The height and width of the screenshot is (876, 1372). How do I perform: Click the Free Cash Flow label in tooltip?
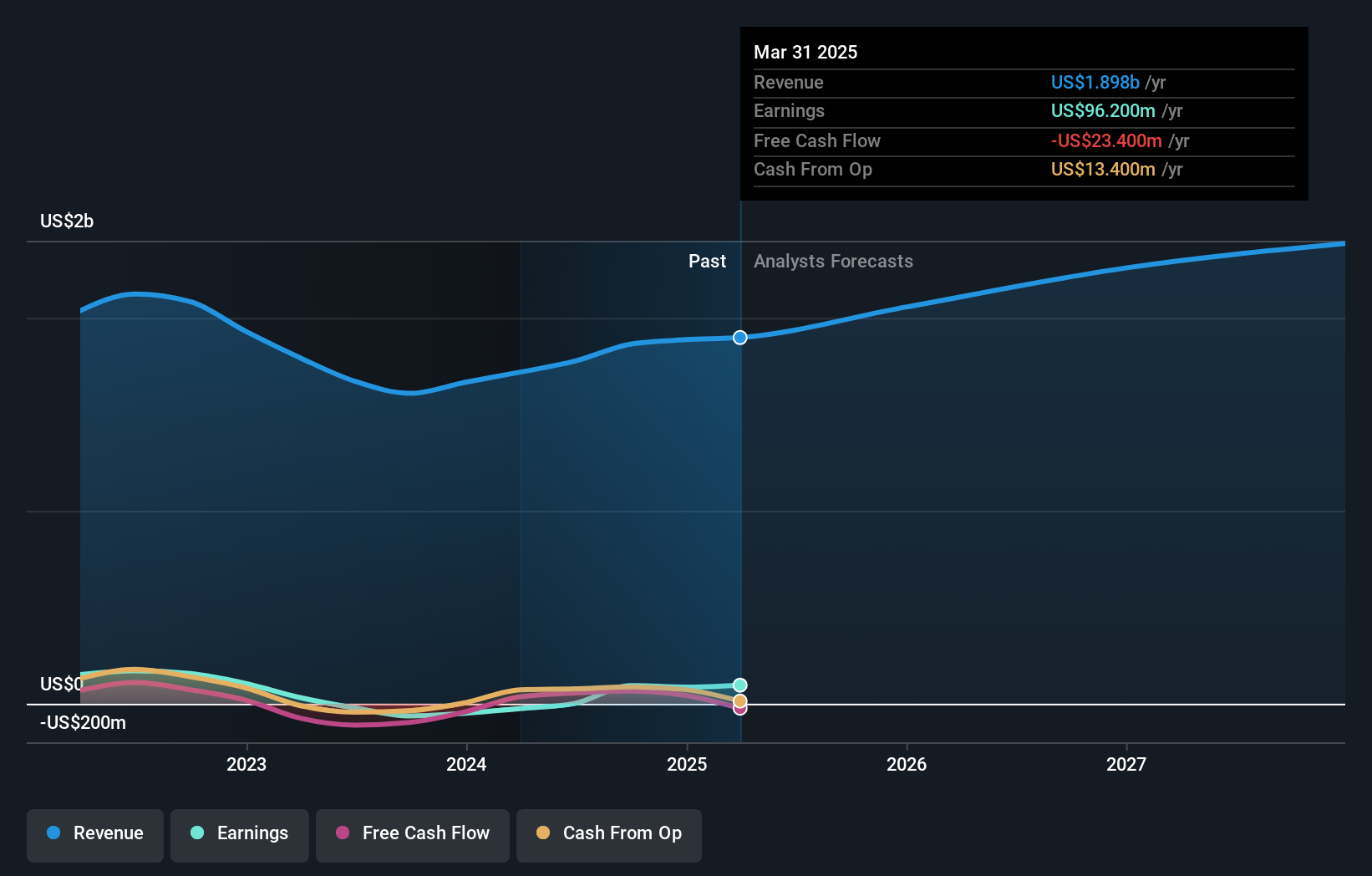[817, 140]
